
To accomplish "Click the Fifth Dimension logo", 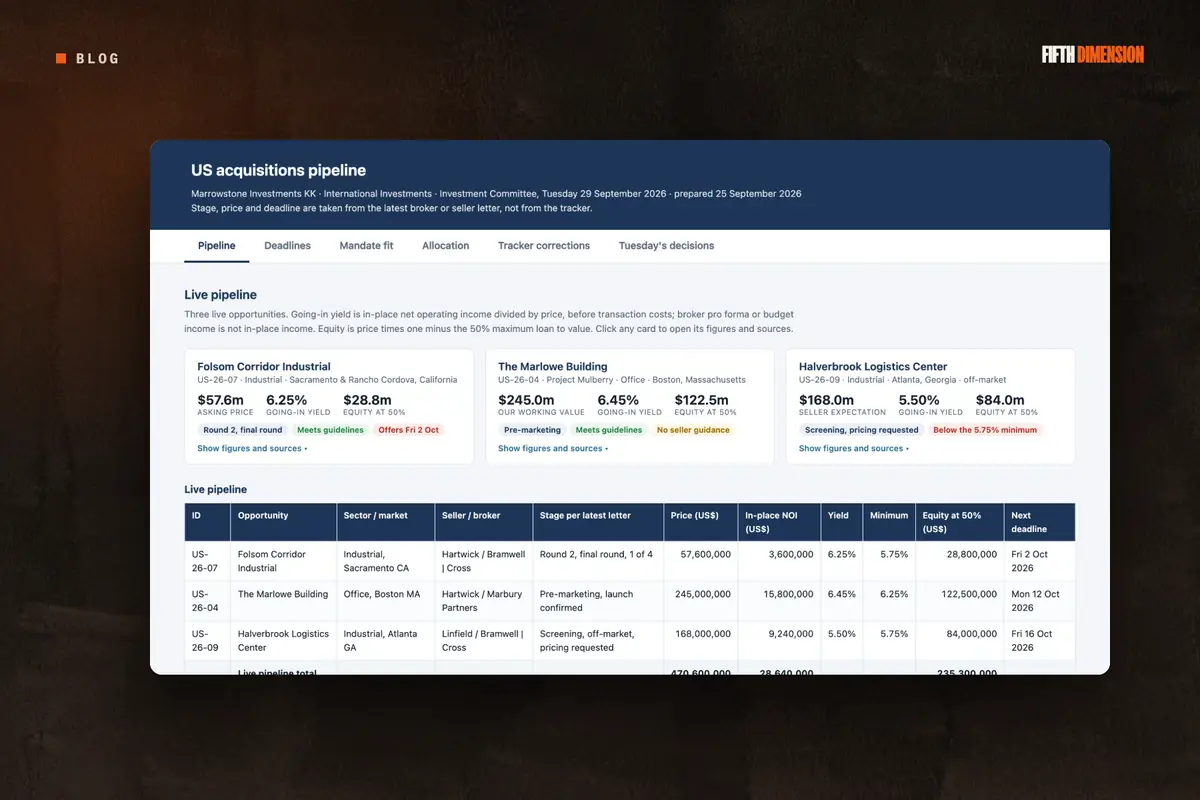I will pyautogui.click(x=1093, y=55).
